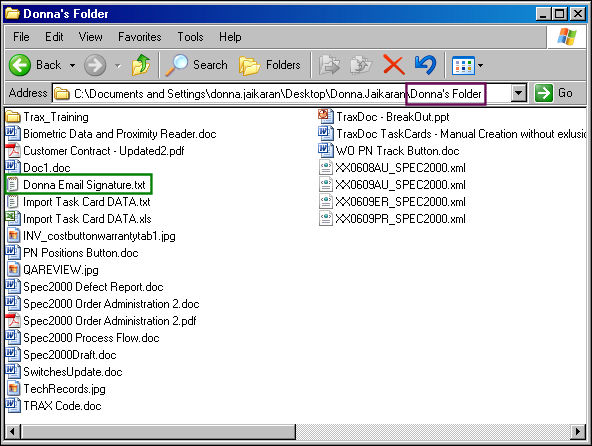Click the Copy To toolbar icon
Image resolution: width=592 pixels, height=446 pixels.
(361, 65)
